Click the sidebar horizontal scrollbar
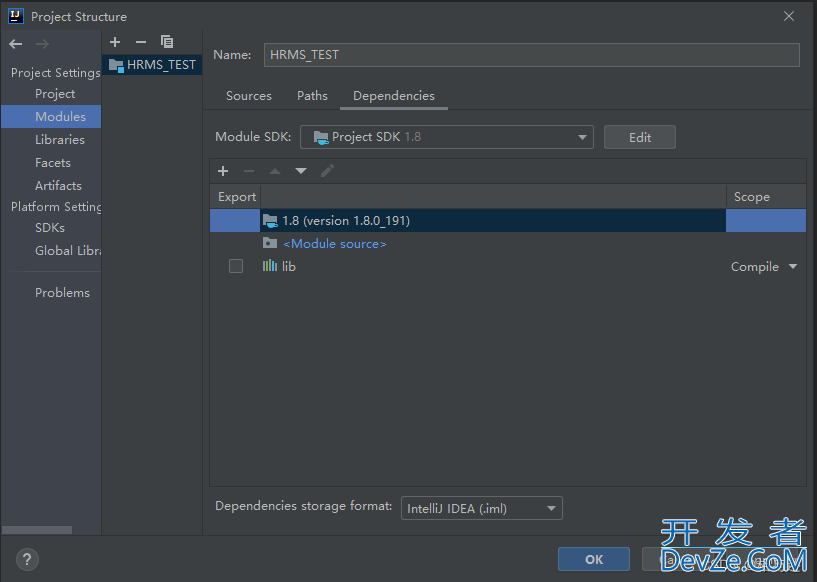Screen dimensions: 817x582 pyautogui.click(x=37, y=530)
